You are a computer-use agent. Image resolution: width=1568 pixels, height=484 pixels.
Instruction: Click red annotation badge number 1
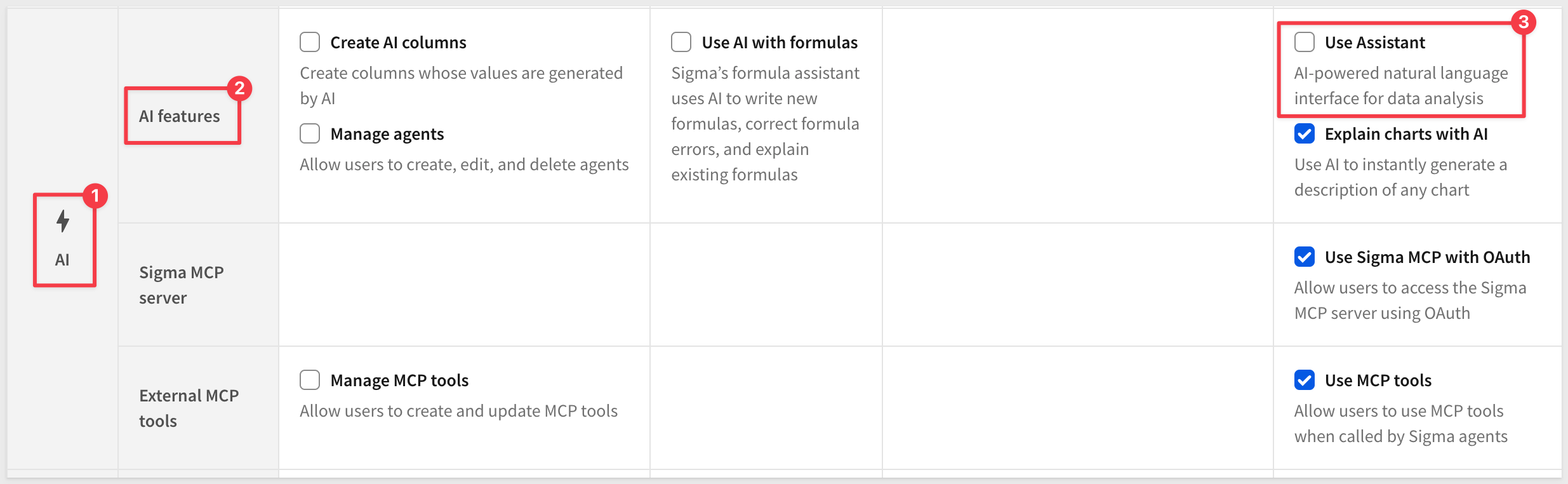[96, 196]
